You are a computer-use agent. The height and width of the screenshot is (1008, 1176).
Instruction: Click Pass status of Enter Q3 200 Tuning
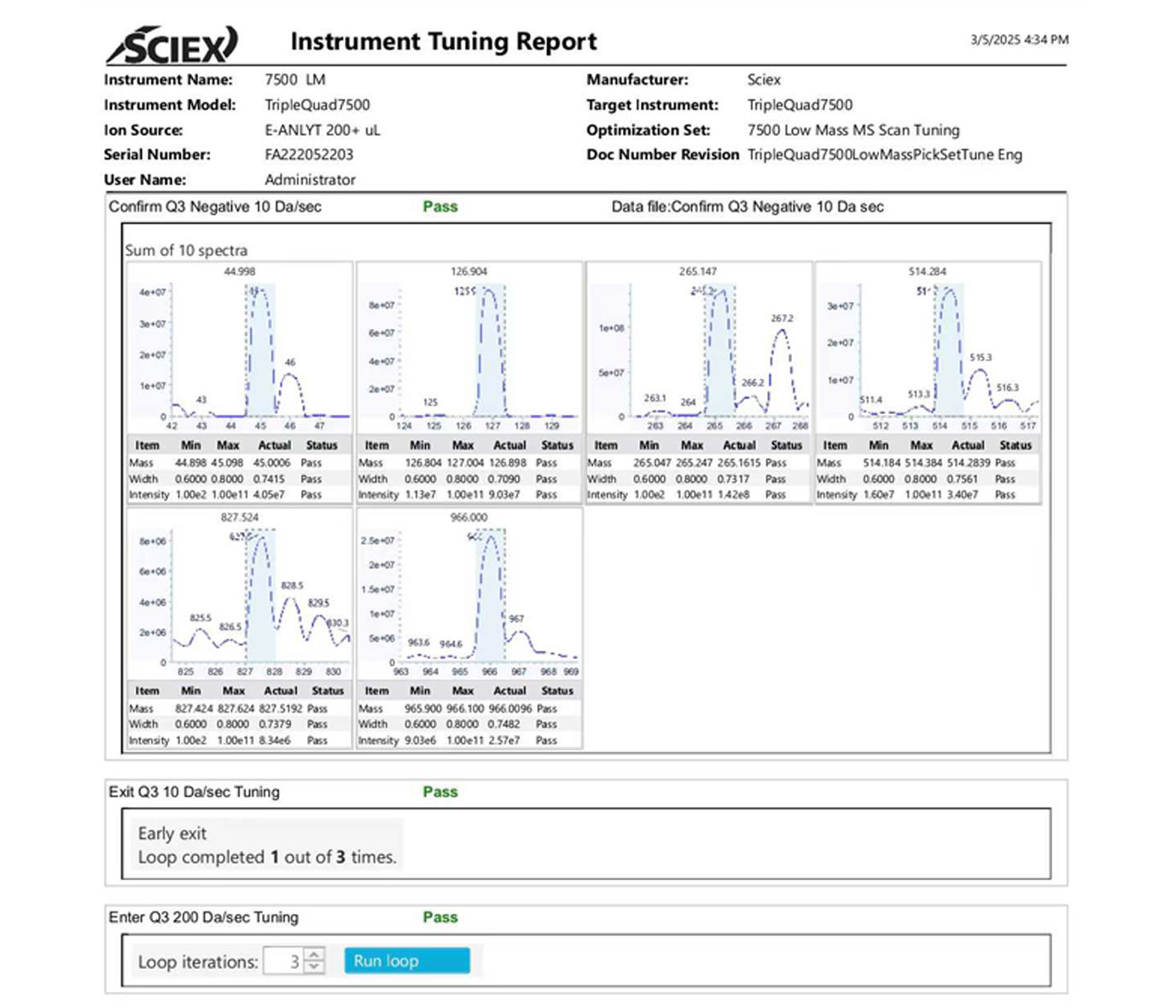pos(440,918)
